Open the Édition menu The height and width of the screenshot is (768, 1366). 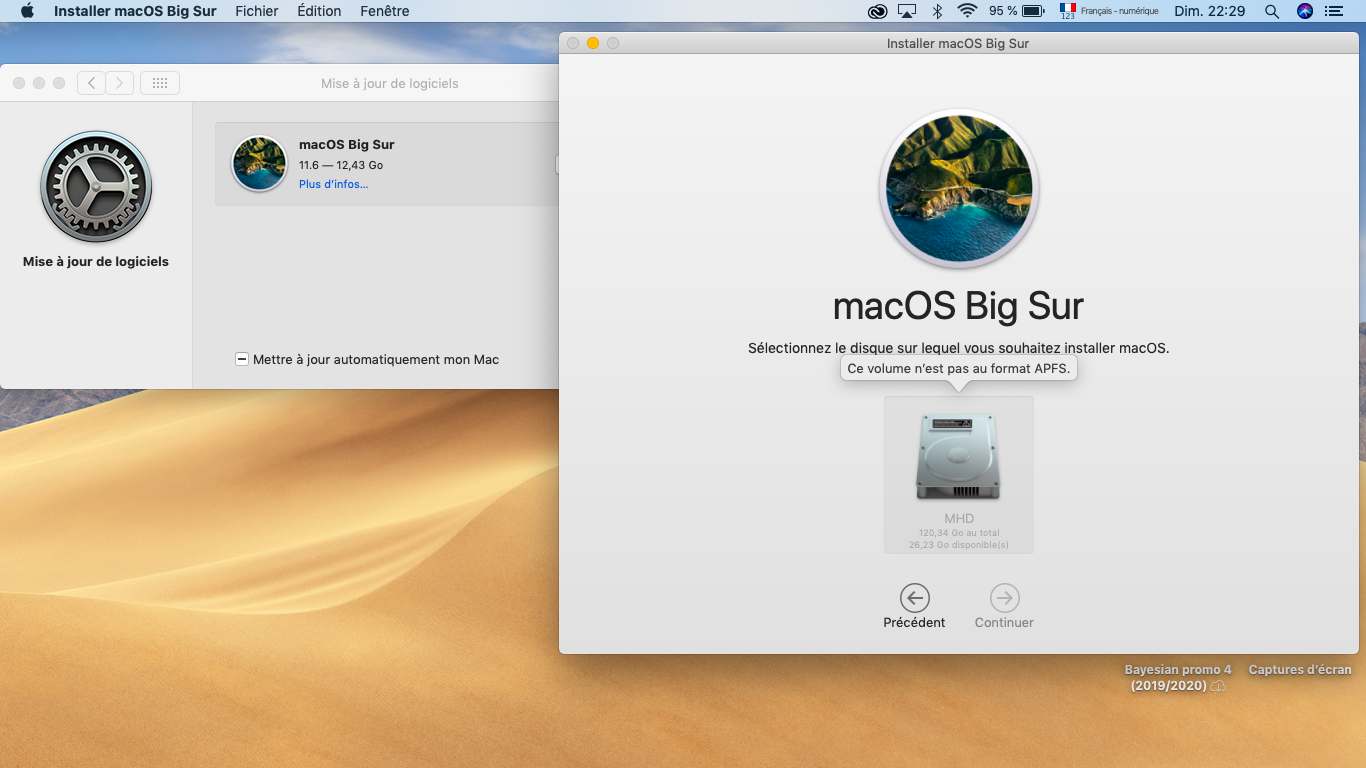coord(319,11)
